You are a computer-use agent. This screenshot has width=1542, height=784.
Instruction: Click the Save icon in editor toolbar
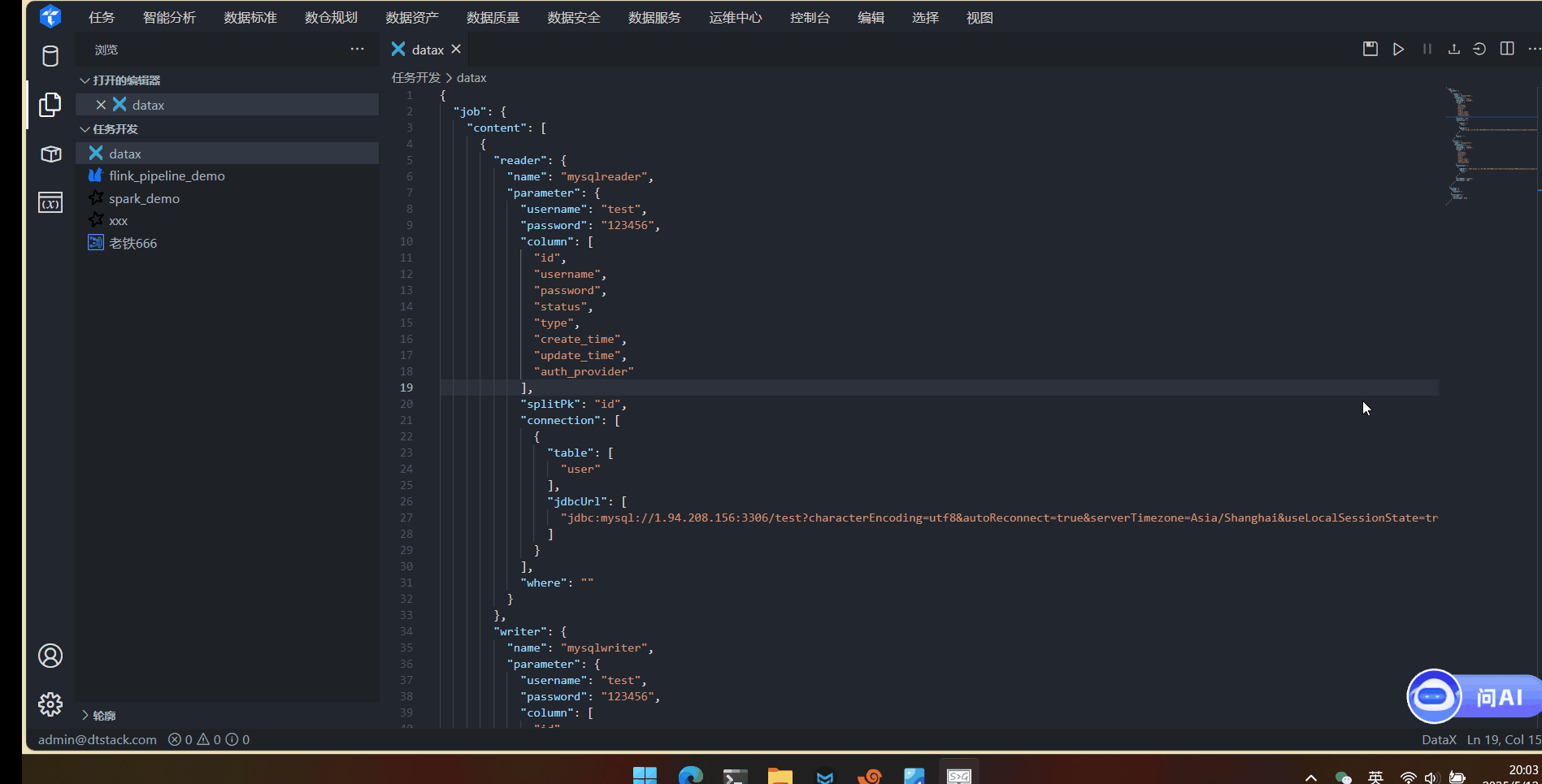tap(1370, 49)
